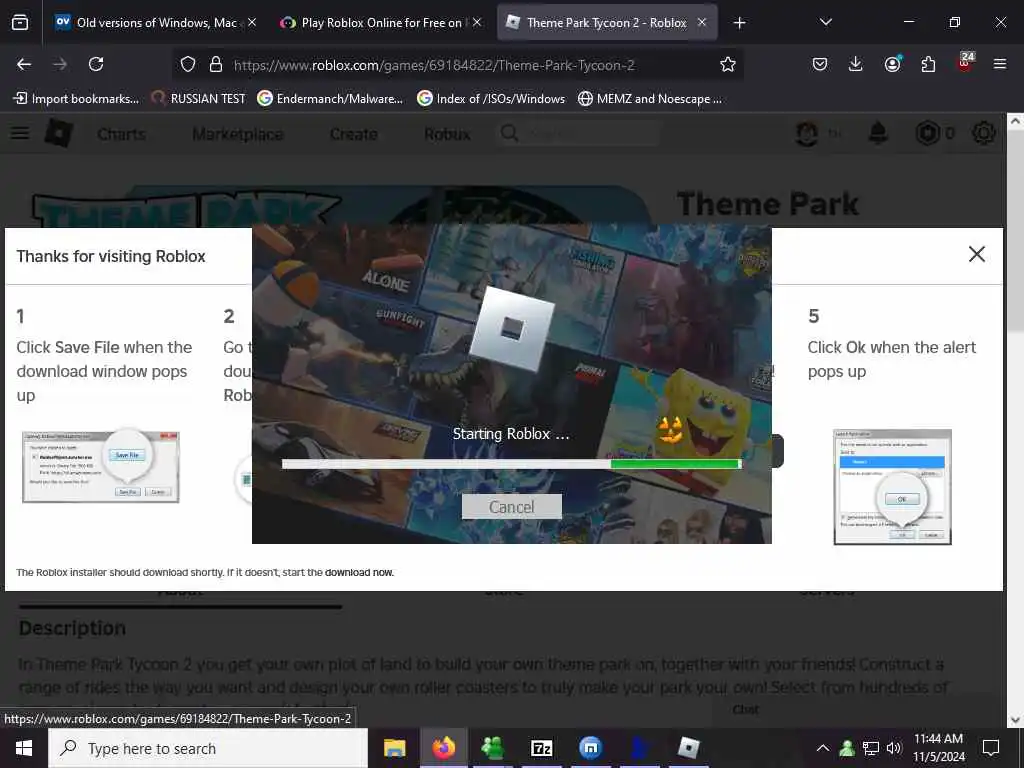Open the Windows Start menu
Screen dimensions: 1024x768
pos(24,748)
